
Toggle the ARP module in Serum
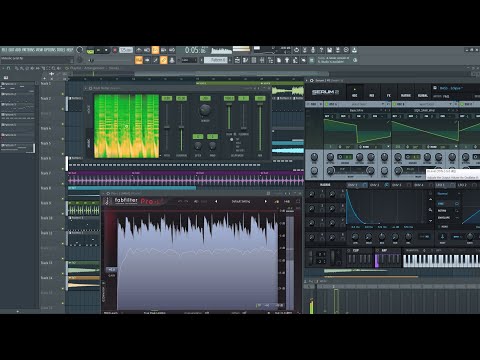pos(378,250)
